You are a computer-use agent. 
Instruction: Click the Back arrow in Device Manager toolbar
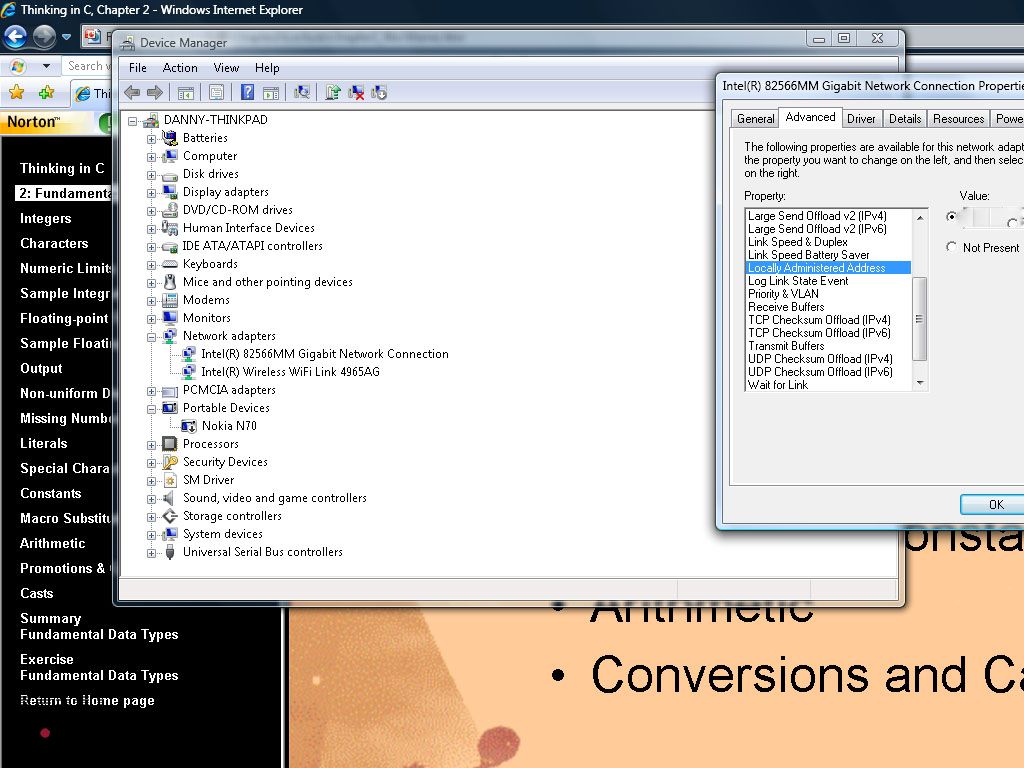pos(132,92)
